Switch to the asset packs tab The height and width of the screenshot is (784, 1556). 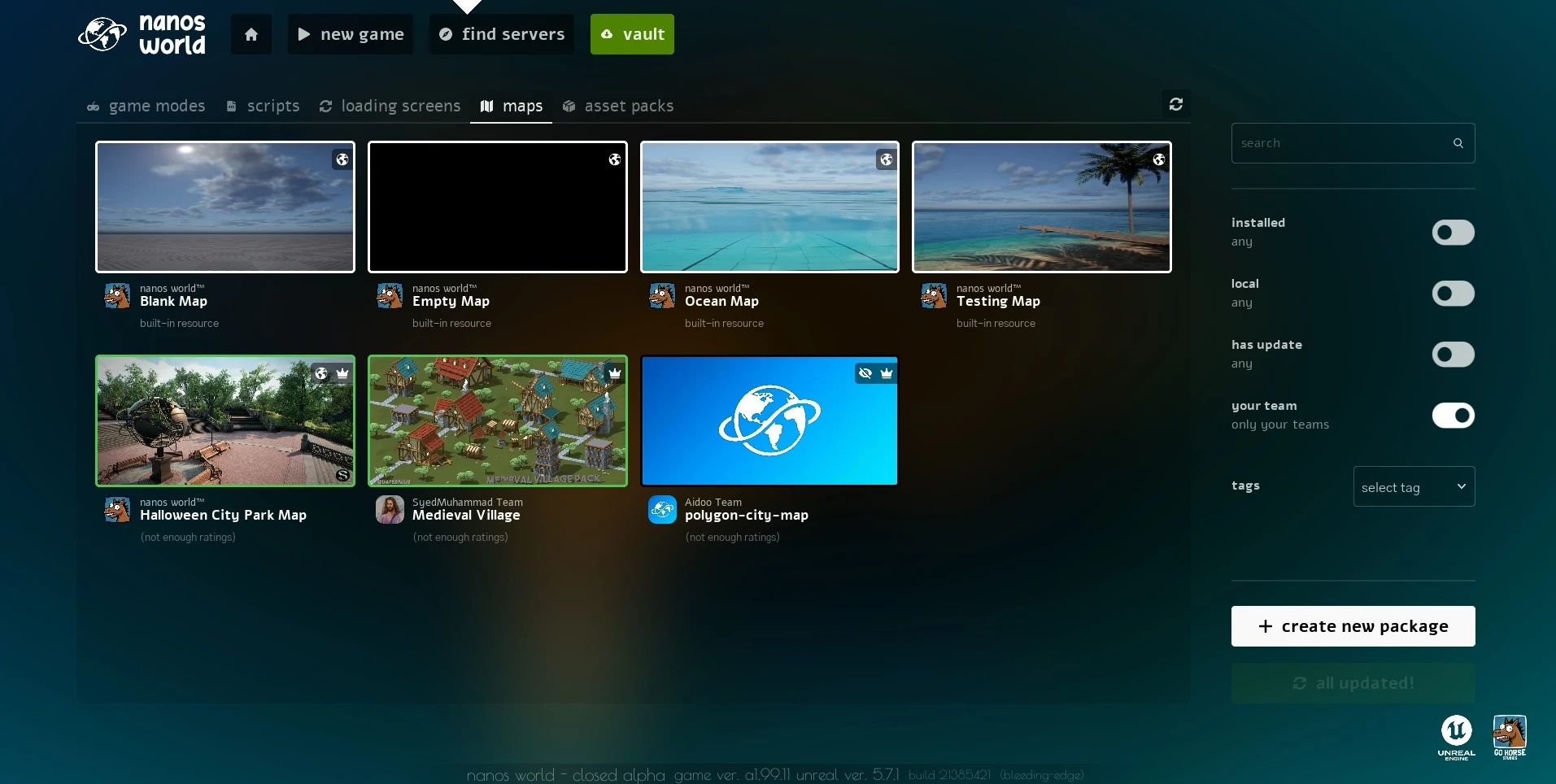point(618,106)
